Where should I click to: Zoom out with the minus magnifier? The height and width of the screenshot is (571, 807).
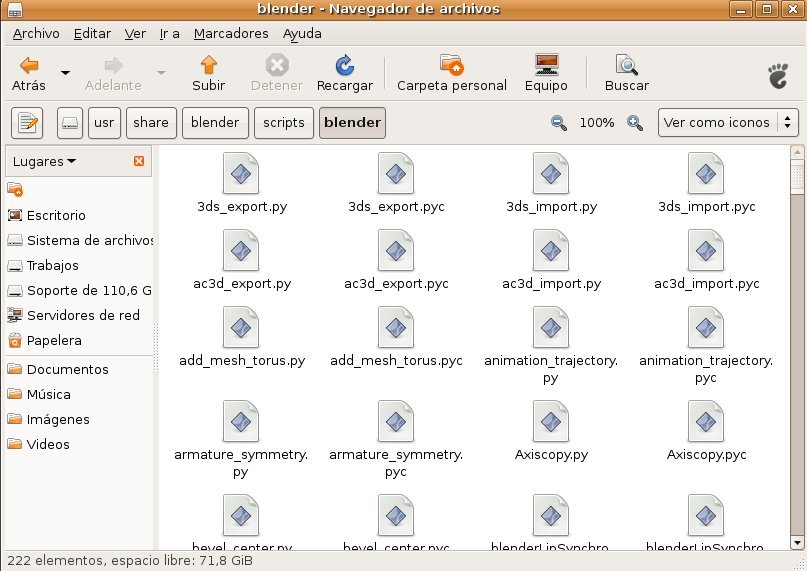click(558, 123)
